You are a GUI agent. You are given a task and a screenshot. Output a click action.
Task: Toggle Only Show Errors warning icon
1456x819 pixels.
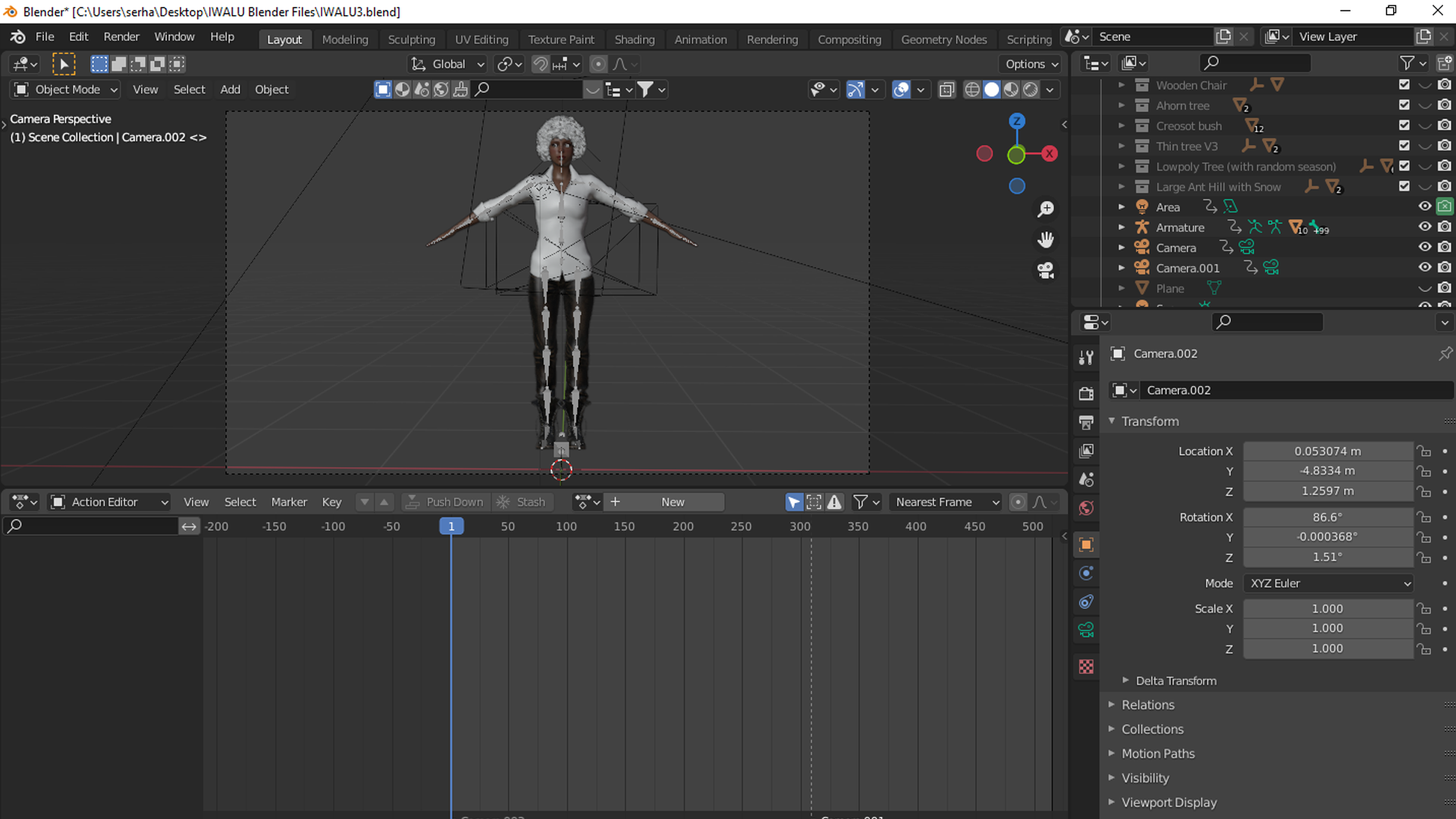tap(834, 502)
